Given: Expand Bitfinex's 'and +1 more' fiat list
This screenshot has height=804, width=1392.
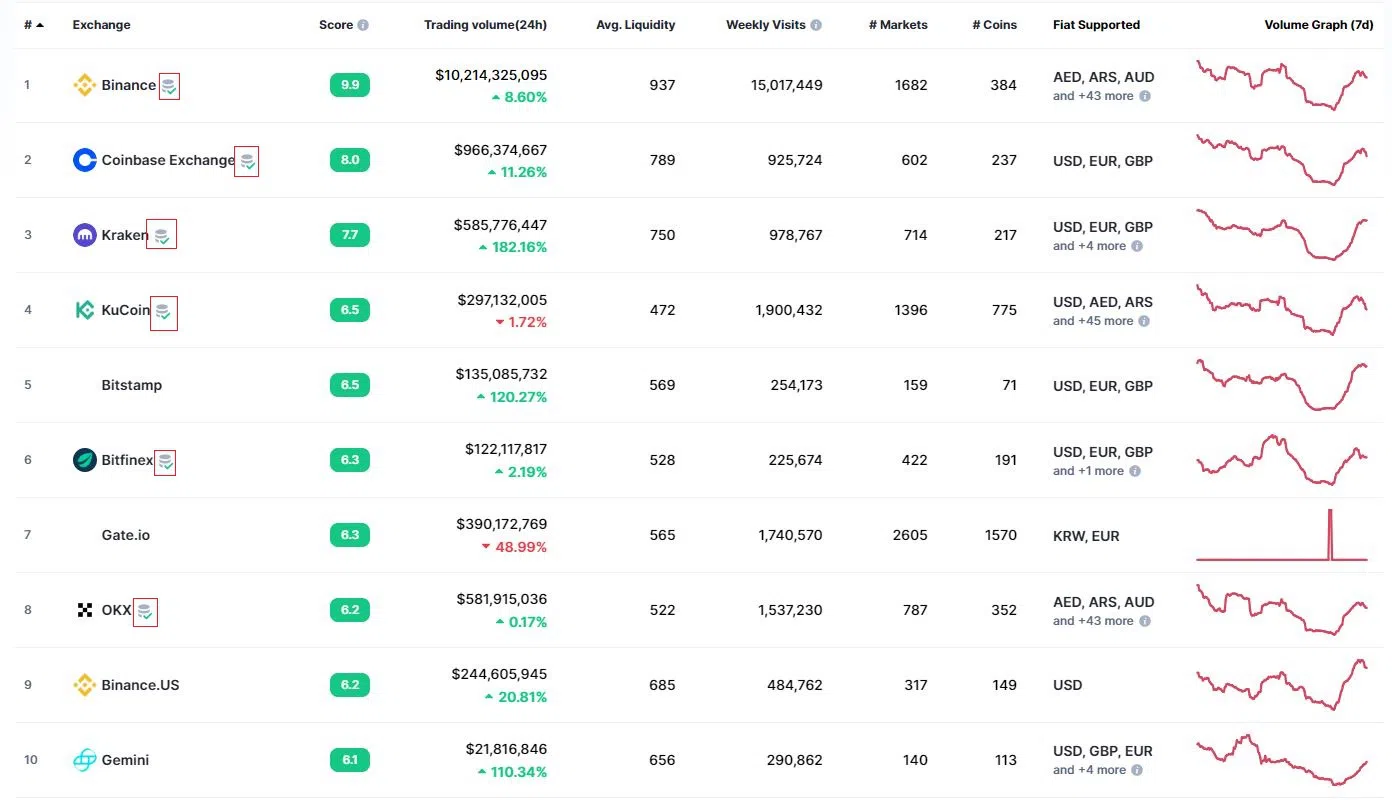Looking at the screenshot, I should click(x=1088, y=471).
